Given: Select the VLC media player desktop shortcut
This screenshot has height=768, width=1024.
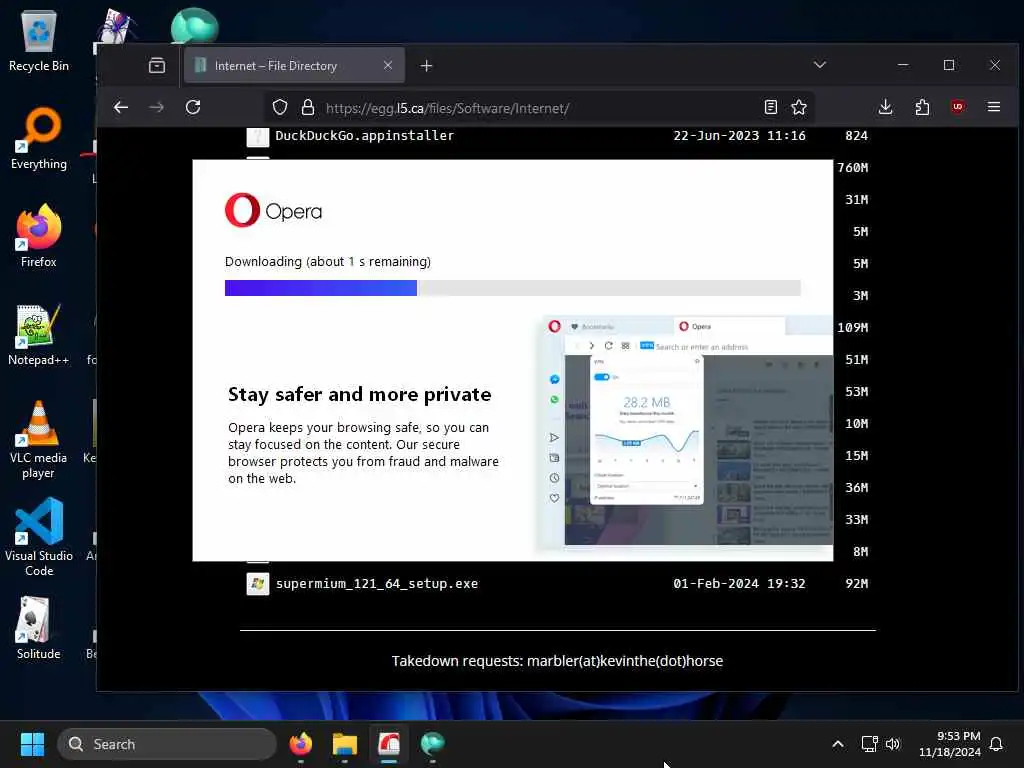Looking at the screenshot, I should (39, 440).
